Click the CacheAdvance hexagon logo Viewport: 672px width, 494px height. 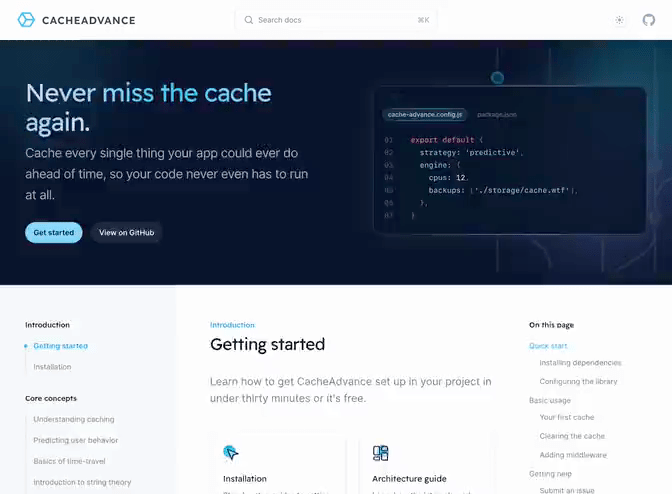27,20
